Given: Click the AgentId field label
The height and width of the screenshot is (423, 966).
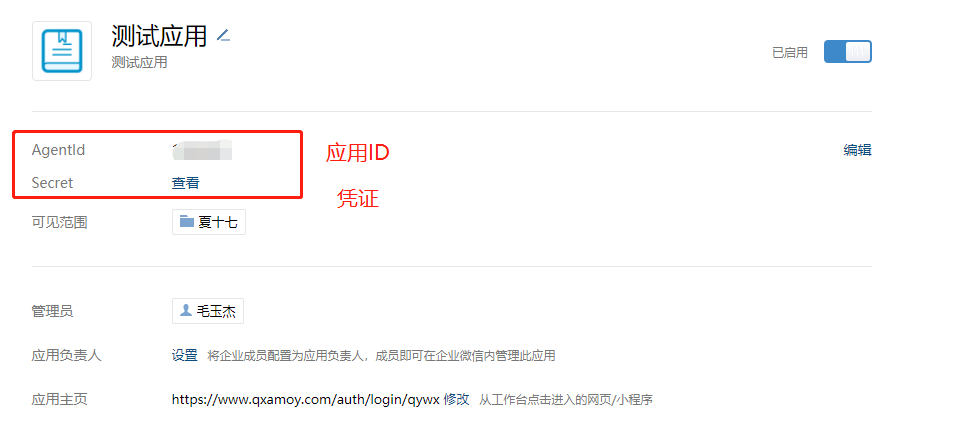Looking at the screenshot, I should (59, 150).
